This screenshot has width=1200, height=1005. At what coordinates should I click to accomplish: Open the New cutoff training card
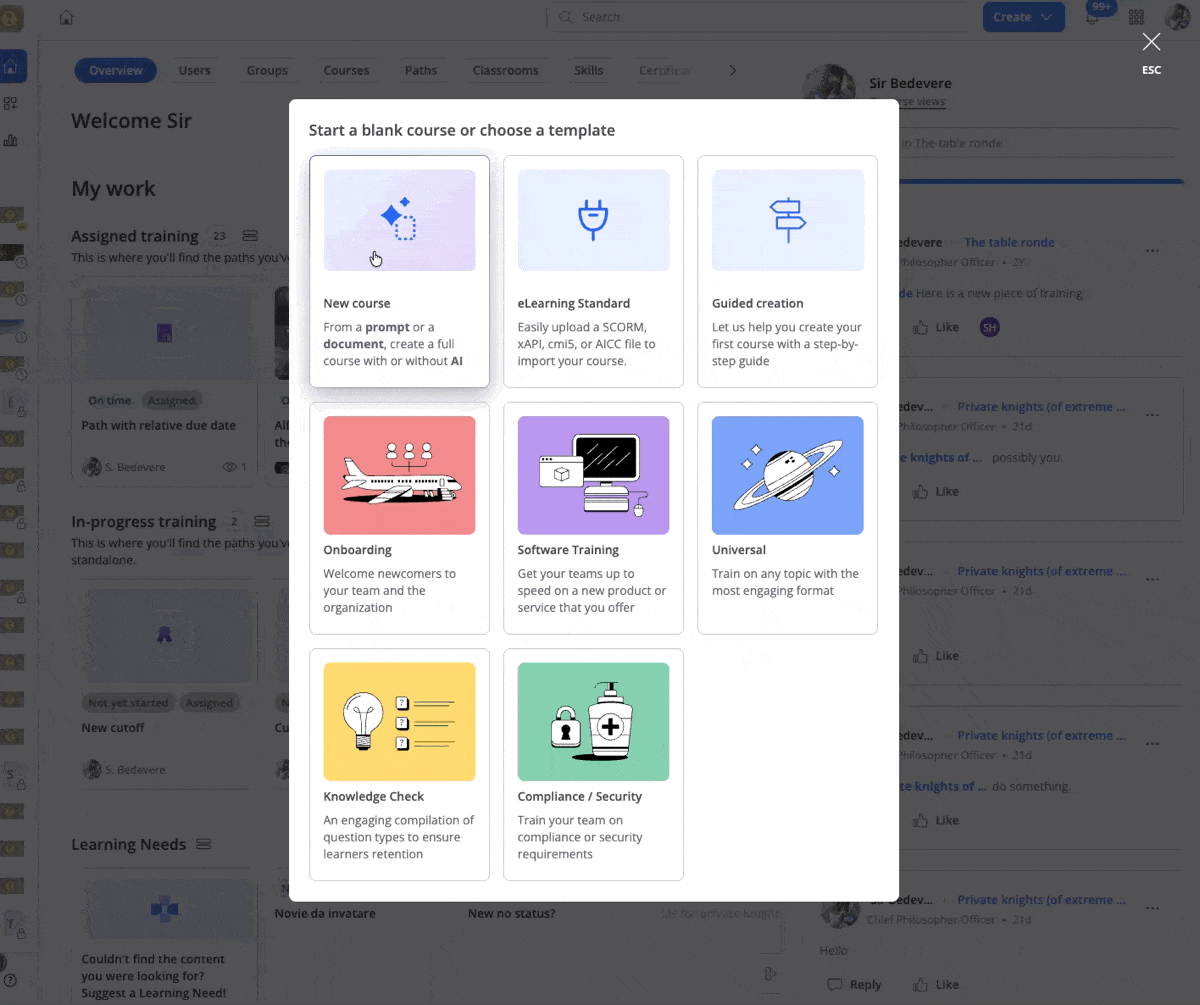coord(165,684)
